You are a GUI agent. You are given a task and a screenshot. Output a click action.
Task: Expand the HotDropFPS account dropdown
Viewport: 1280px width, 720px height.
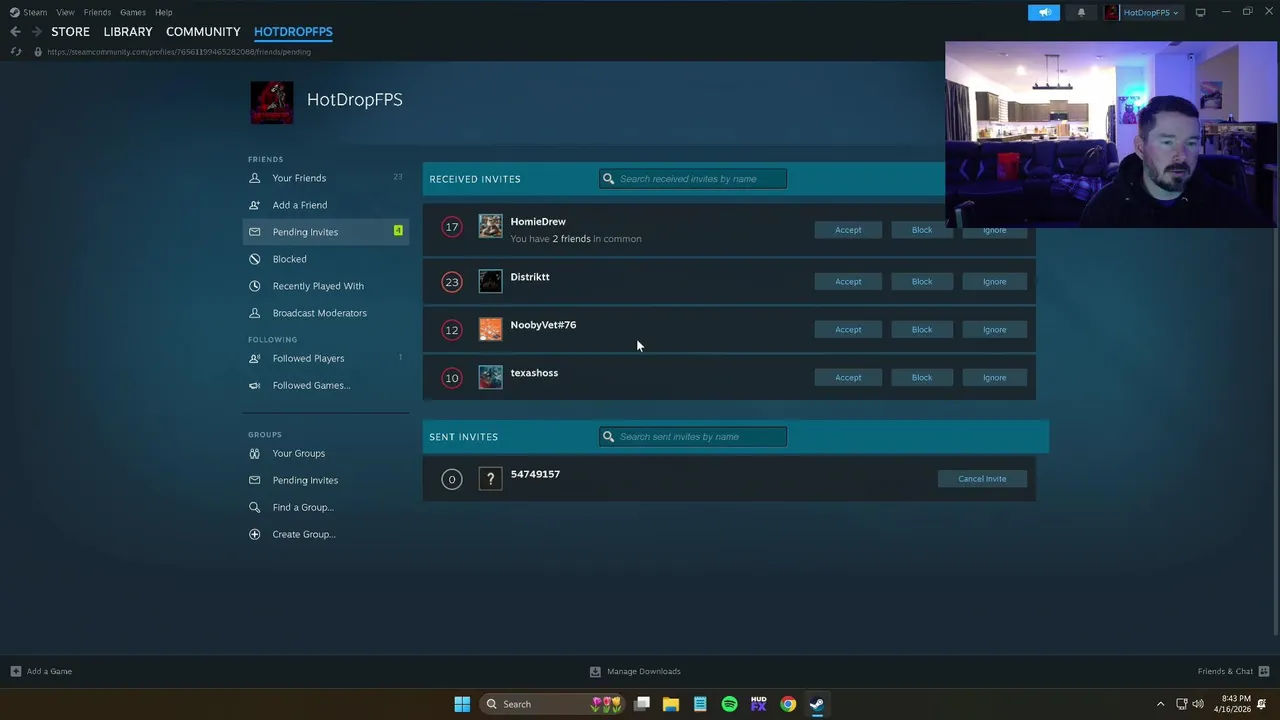click(x=1142, y=12)
